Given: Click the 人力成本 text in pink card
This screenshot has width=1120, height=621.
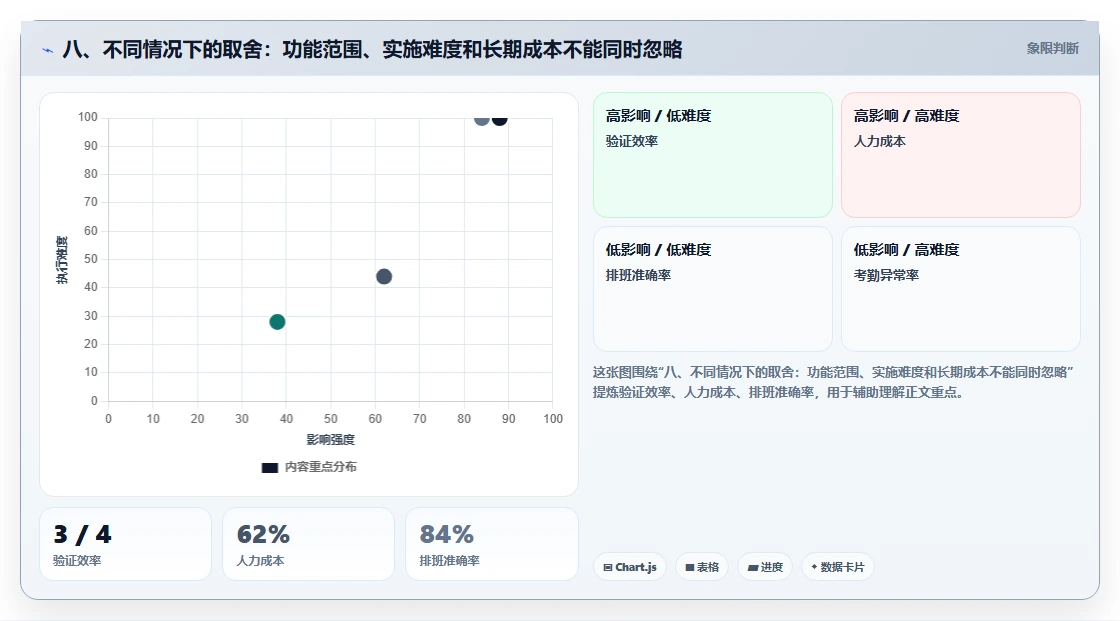Looking at the screenshot, I should [879, 141].
